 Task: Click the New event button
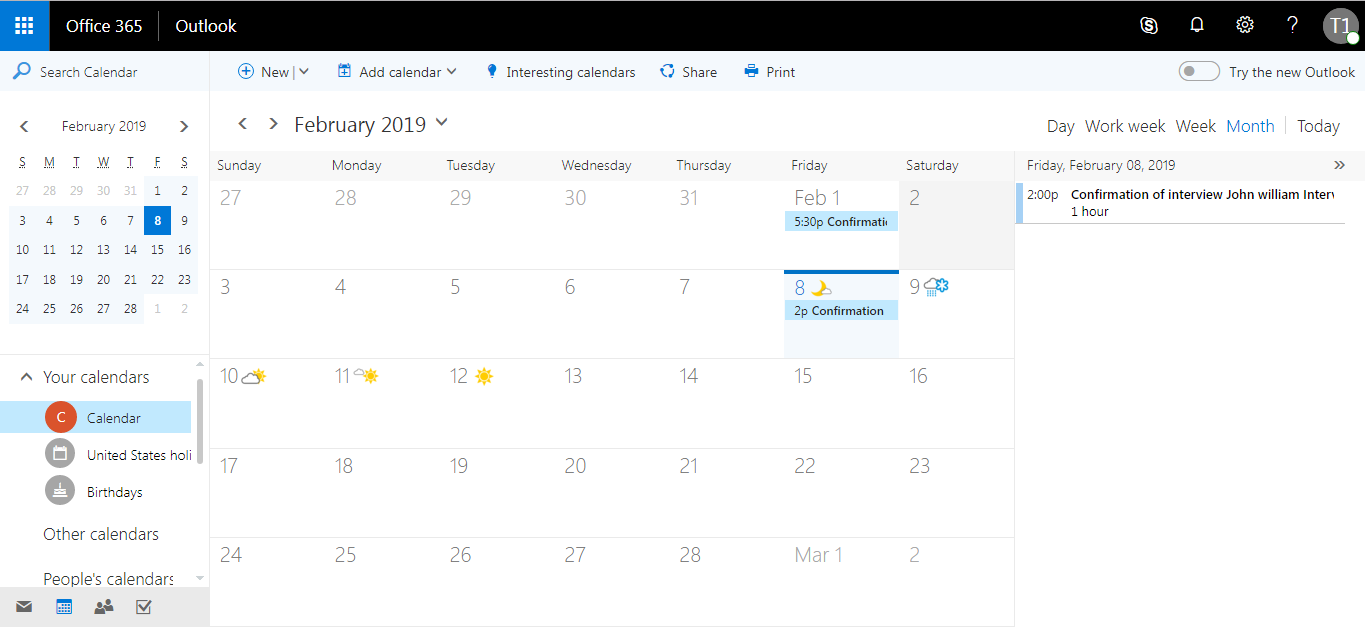click(264, 71)
